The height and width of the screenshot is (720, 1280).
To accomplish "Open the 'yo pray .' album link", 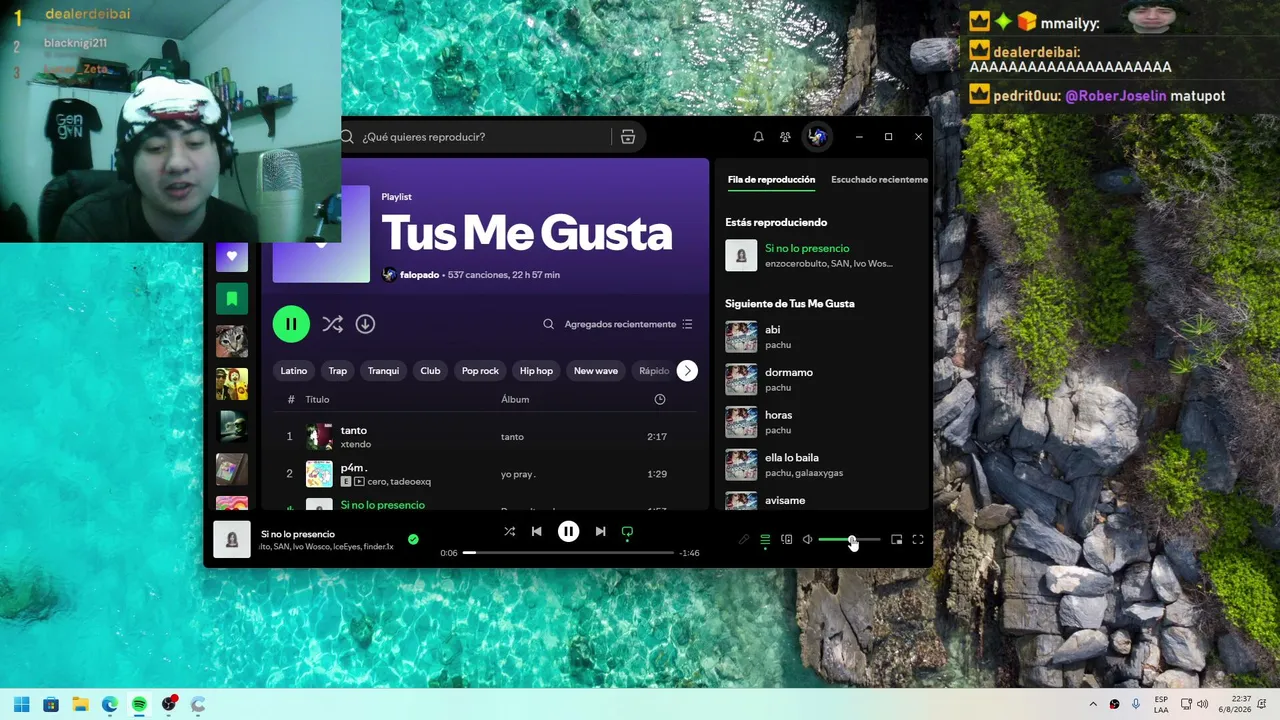I will (x=518, y=474).
